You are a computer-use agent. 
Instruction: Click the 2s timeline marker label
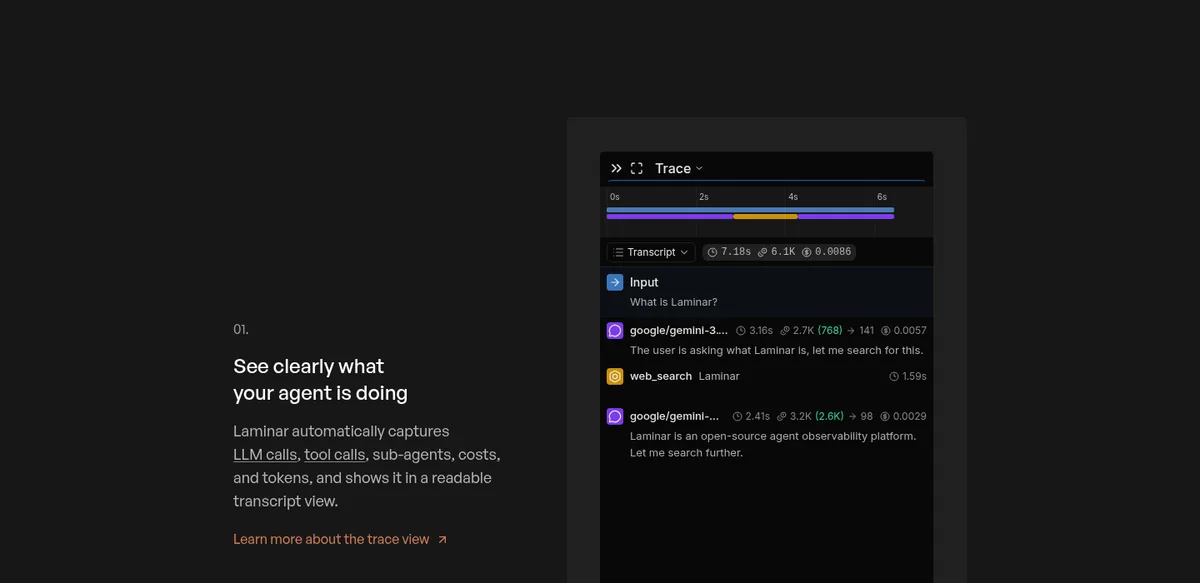tap(704, 197)
